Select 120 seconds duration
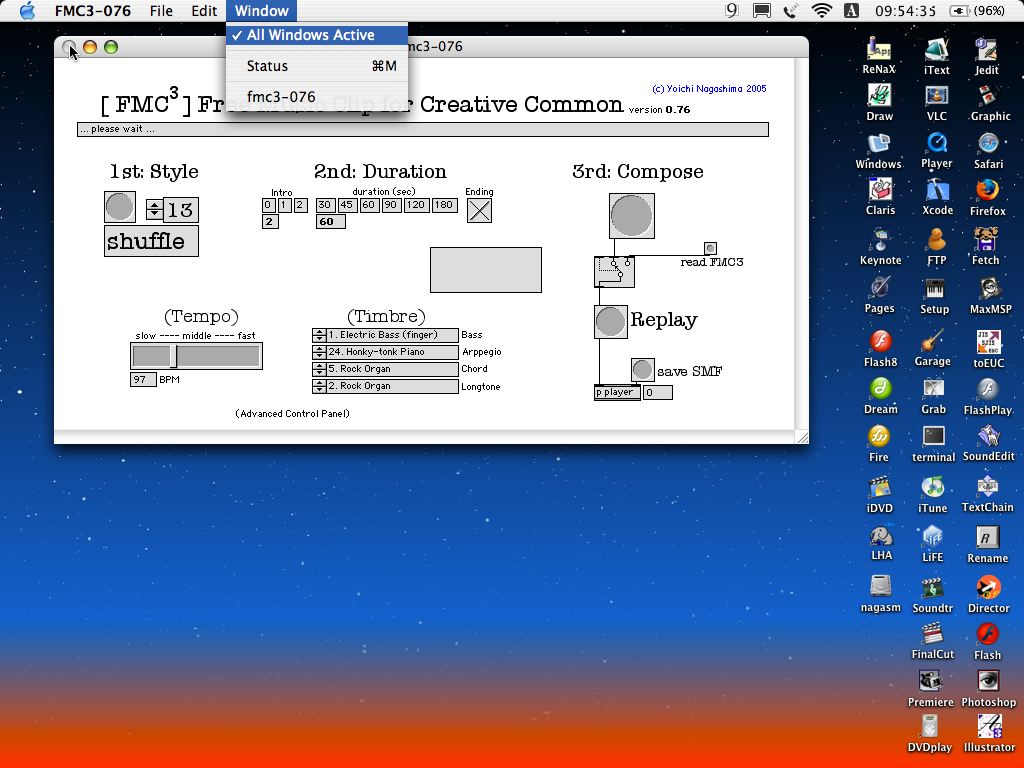Image resolution: width=1024 pixels, height=768 pixels. [416, 205]
